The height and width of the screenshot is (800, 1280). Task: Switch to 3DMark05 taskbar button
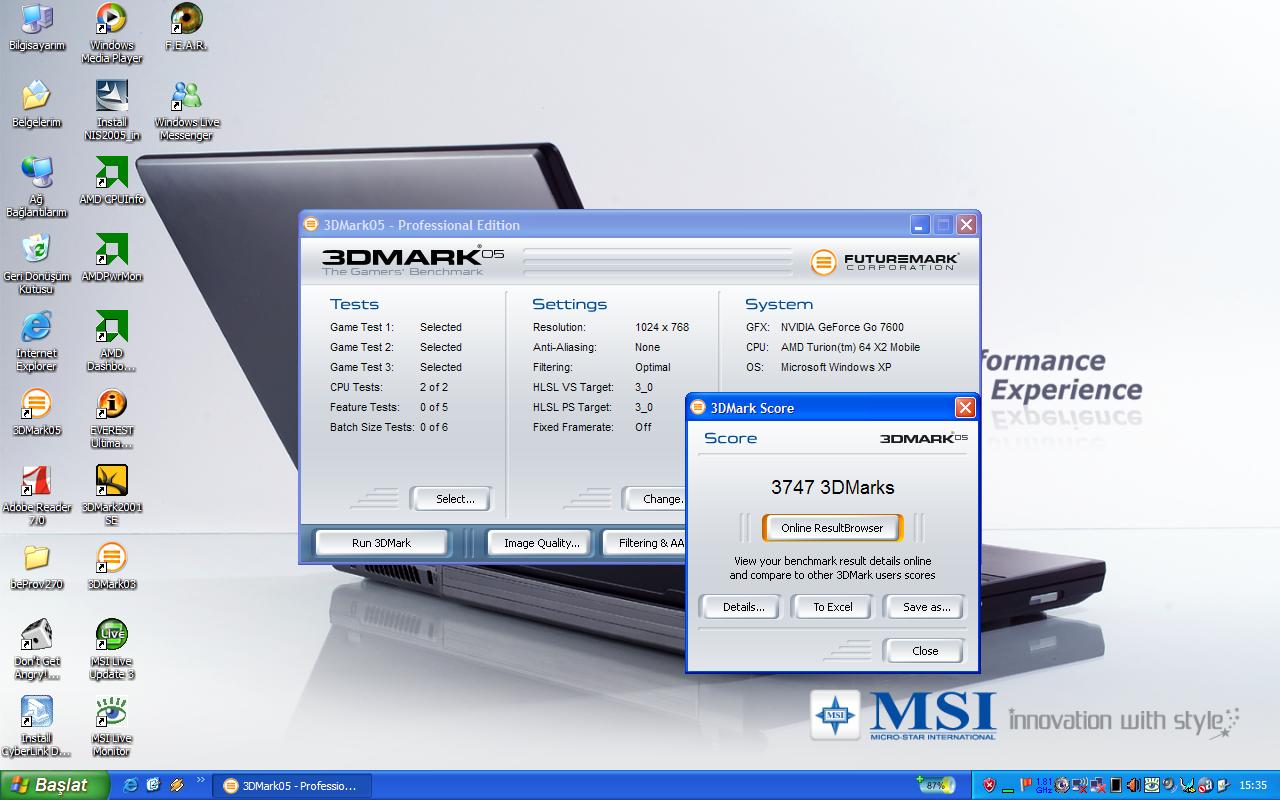[x=290, y=786]
